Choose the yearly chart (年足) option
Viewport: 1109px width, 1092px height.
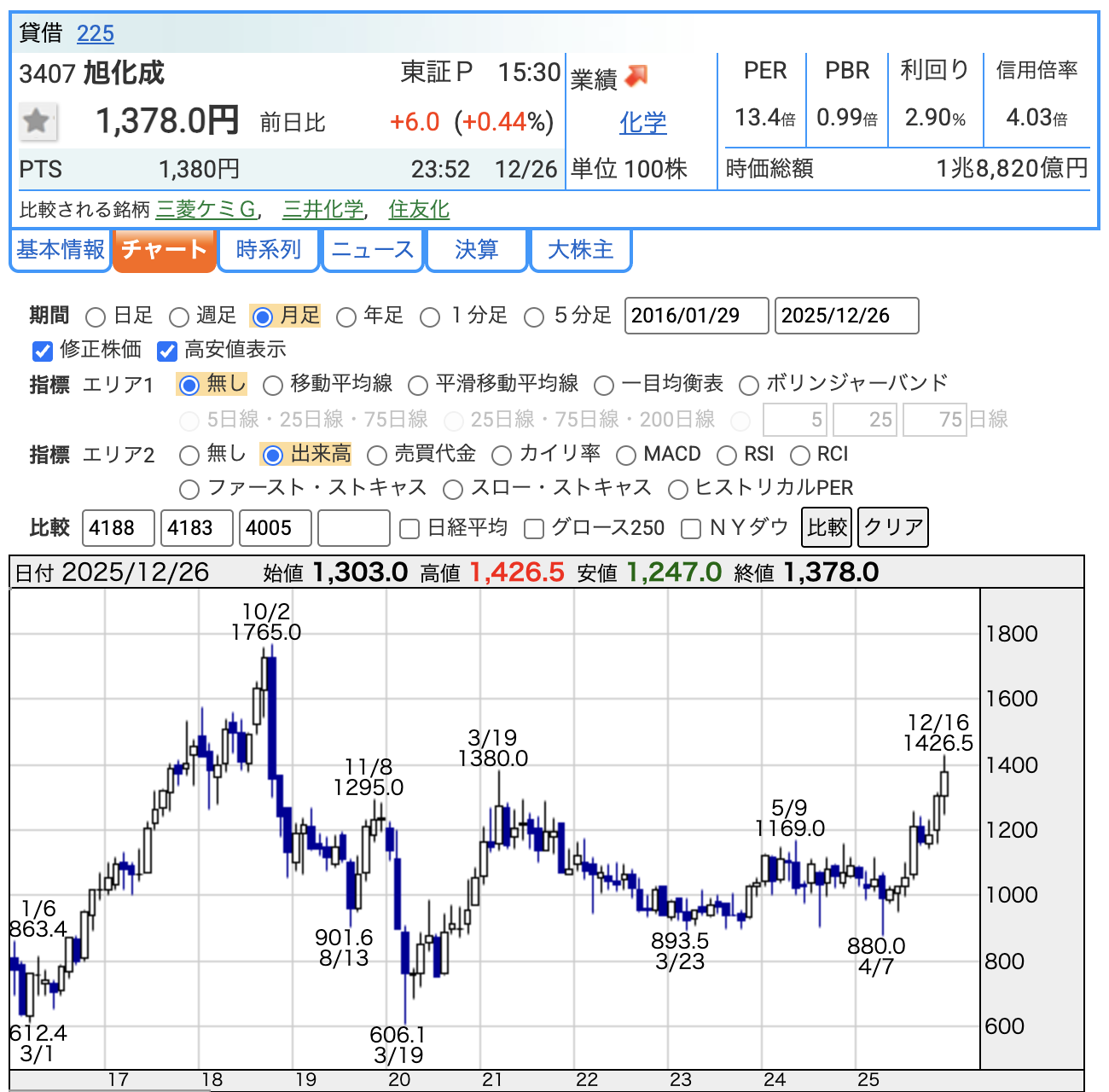click(x=346, y=317)
